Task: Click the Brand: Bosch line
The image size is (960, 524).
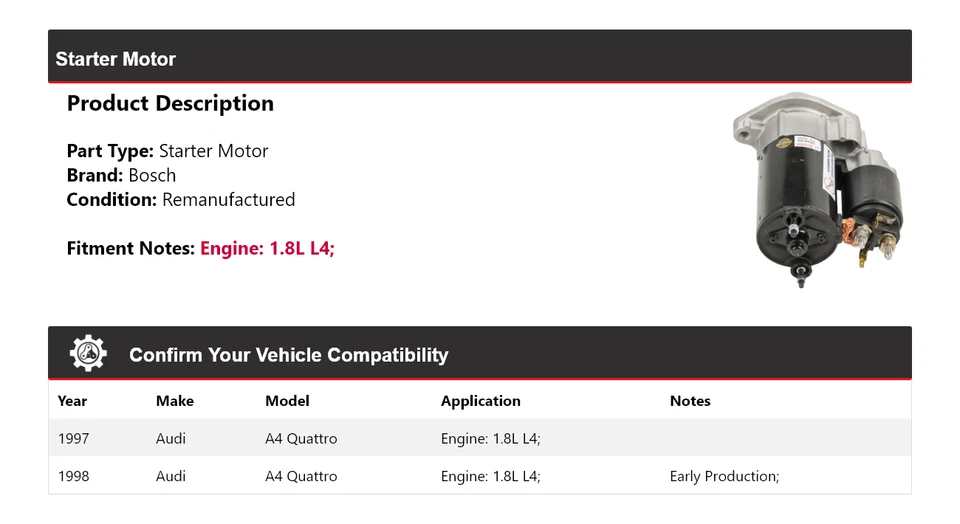Action: pyautogui.click(x=121, y=175)
